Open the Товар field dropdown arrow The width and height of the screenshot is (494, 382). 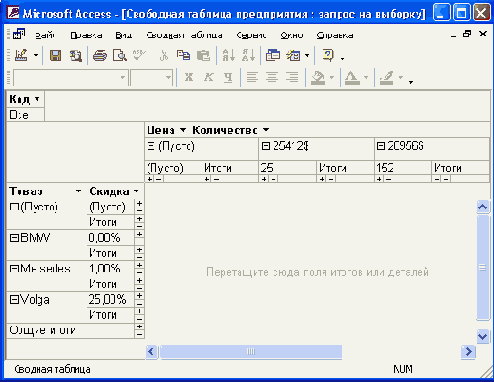[x=78, y=191]
